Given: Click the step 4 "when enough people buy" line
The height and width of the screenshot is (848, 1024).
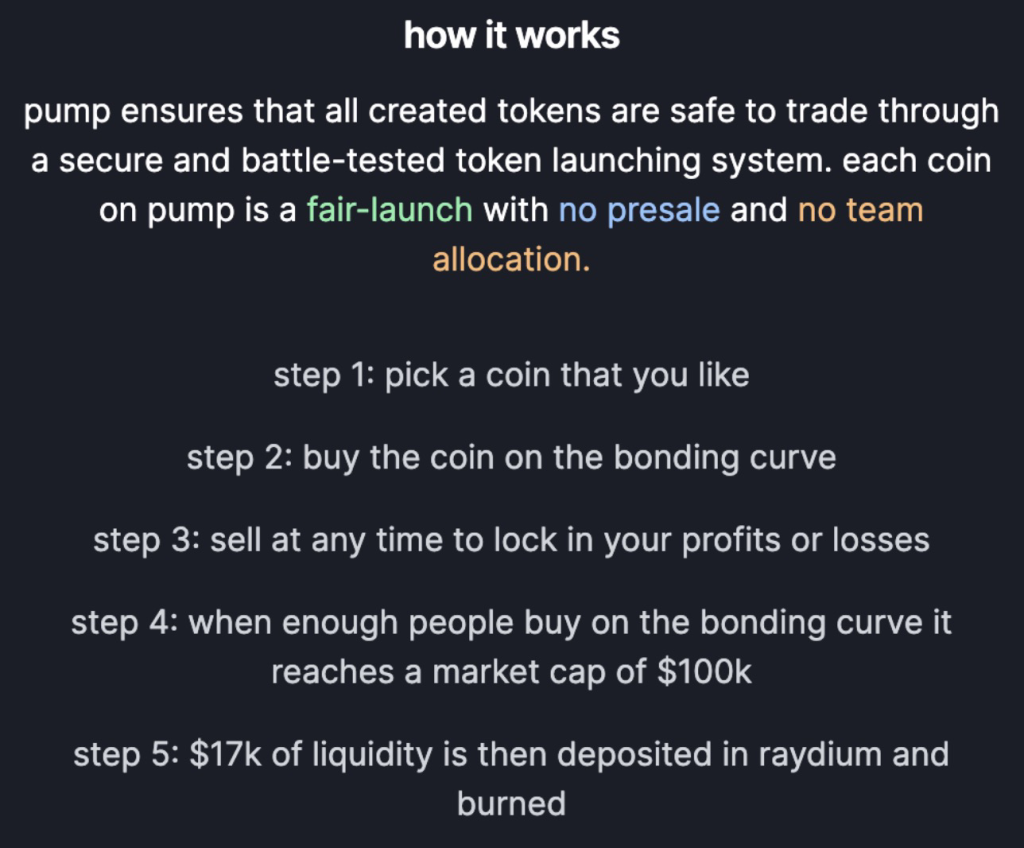Looking at the screenshot, I should coord(511,623).
